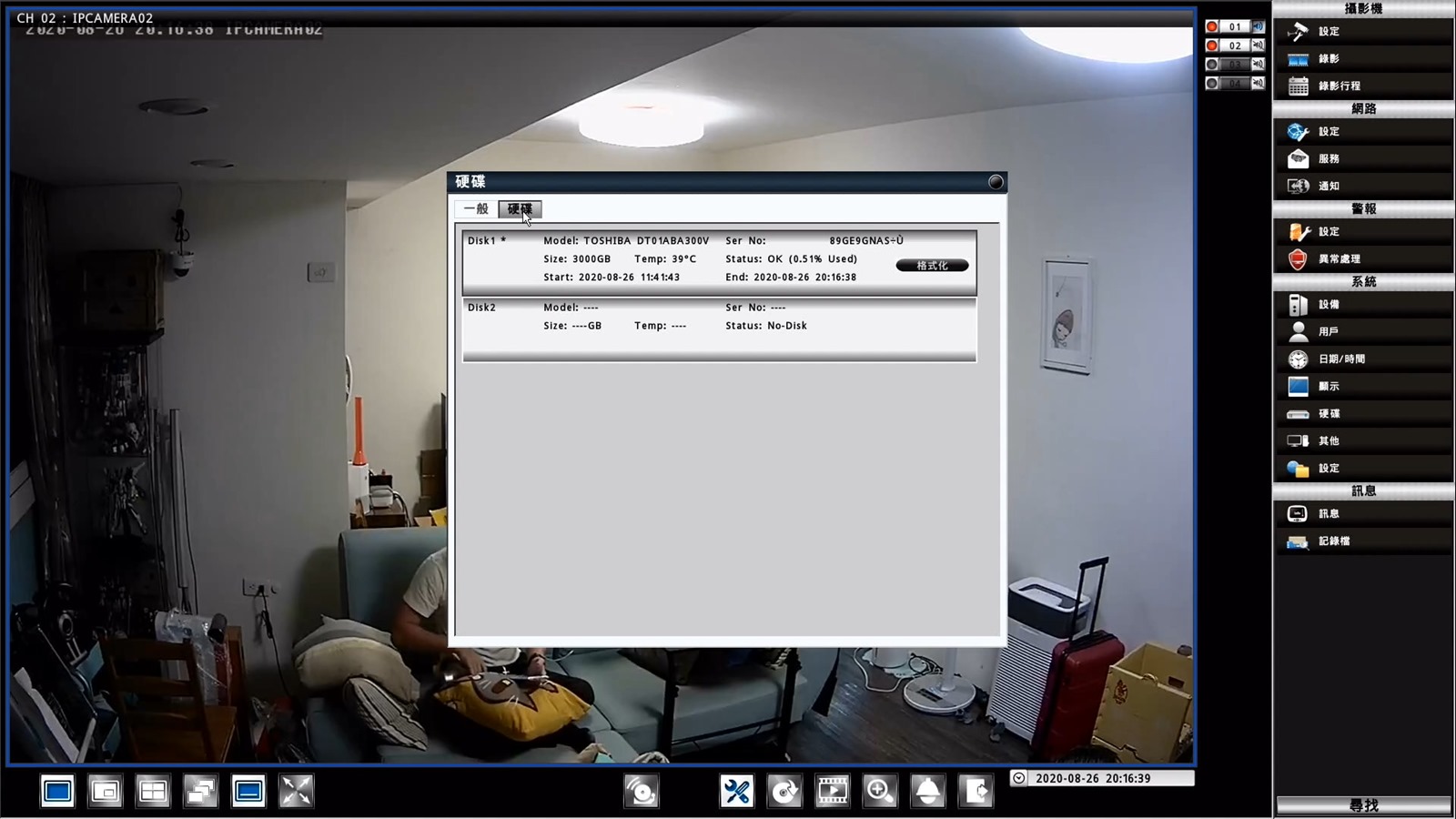
Task: Switch to quad split view layout
Action: pos(153,792)
